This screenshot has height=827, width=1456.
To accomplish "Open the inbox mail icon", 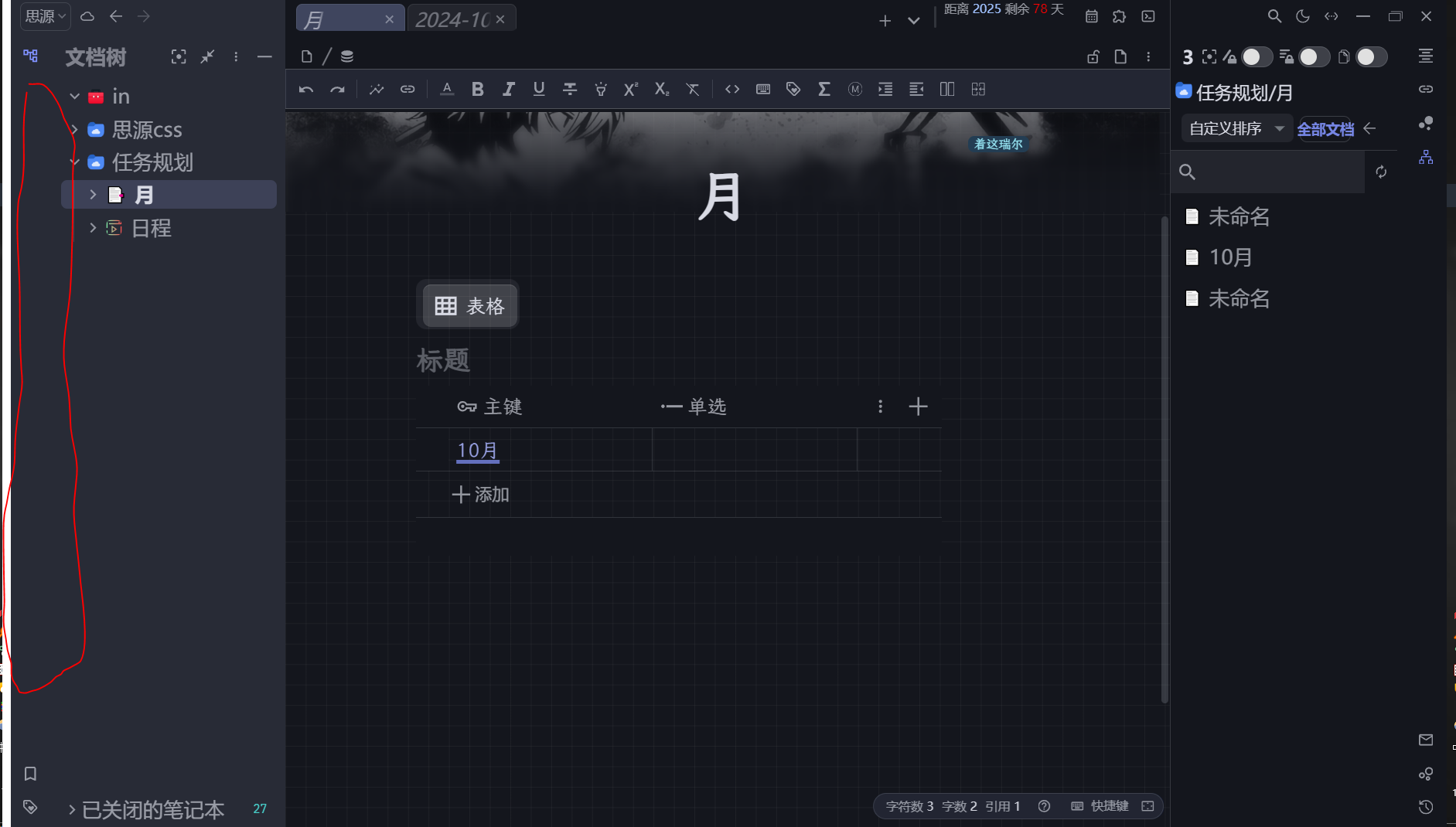I will tap(1426, 740).
